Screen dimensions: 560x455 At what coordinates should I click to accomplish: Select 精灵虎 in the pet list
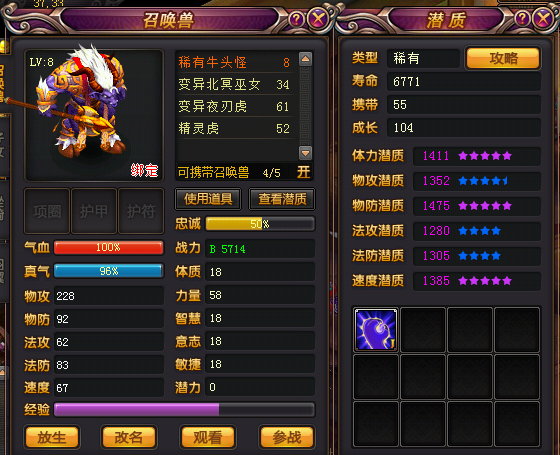click(x=234, y=129)
